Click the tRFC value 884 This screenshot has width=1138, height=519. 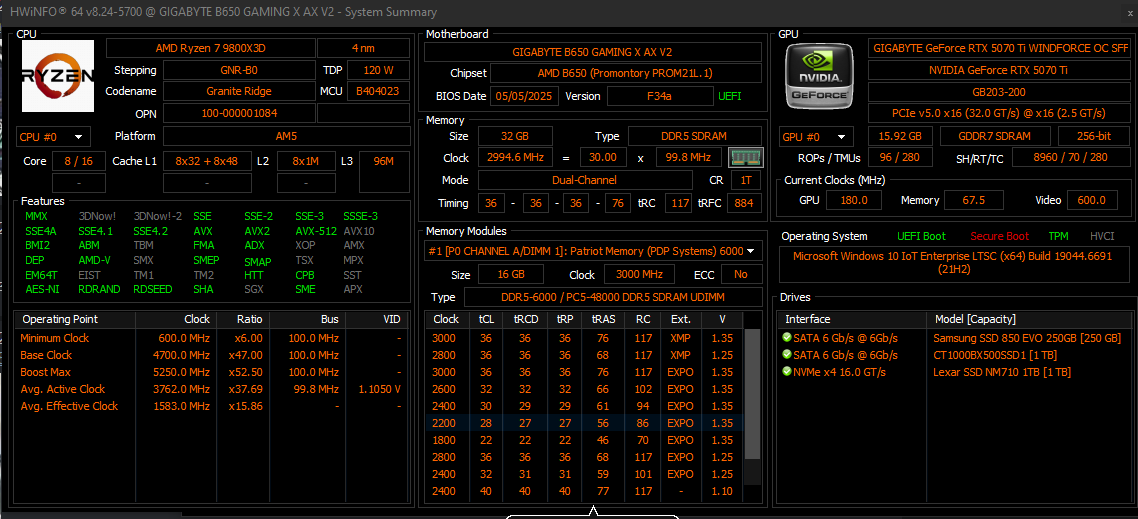(744, 203)
